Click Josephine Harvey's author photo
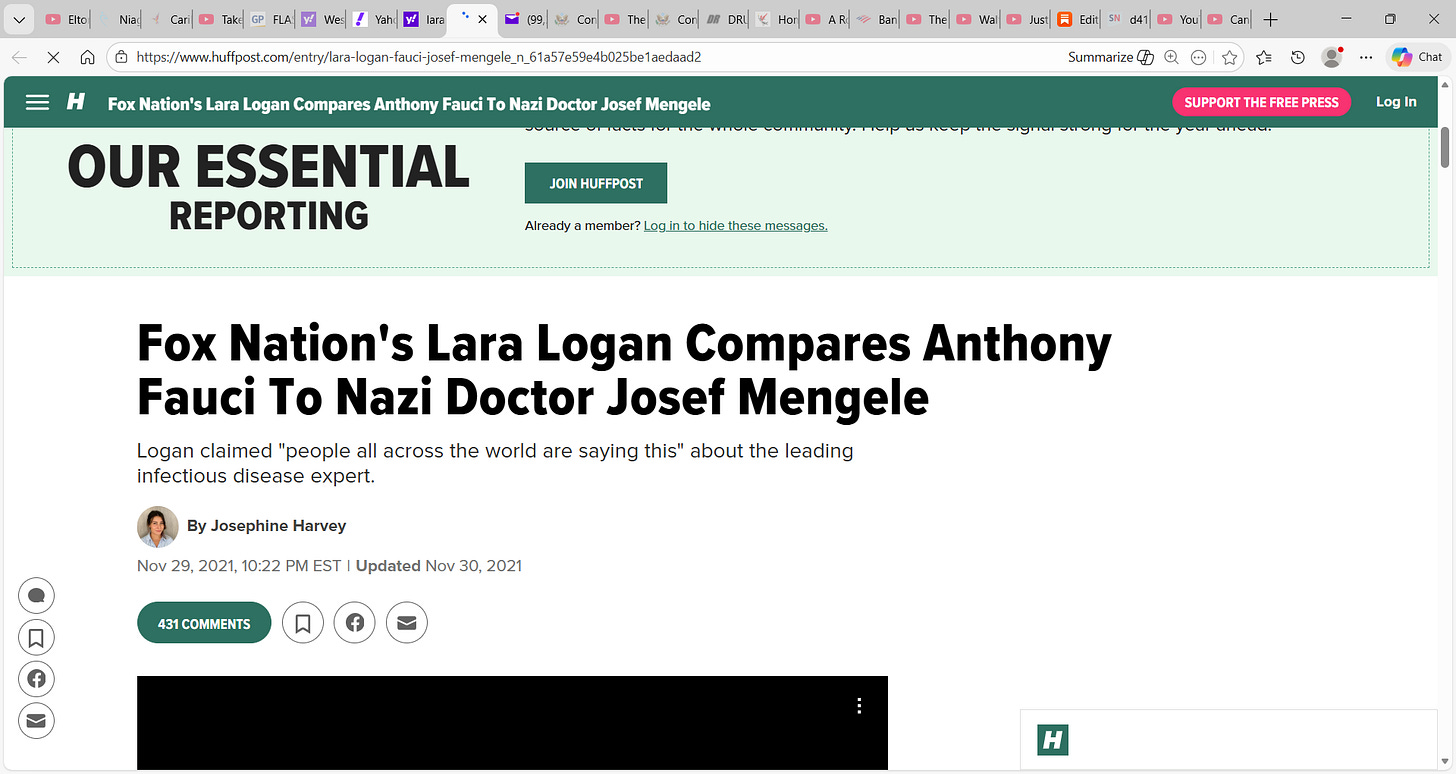 157,527
